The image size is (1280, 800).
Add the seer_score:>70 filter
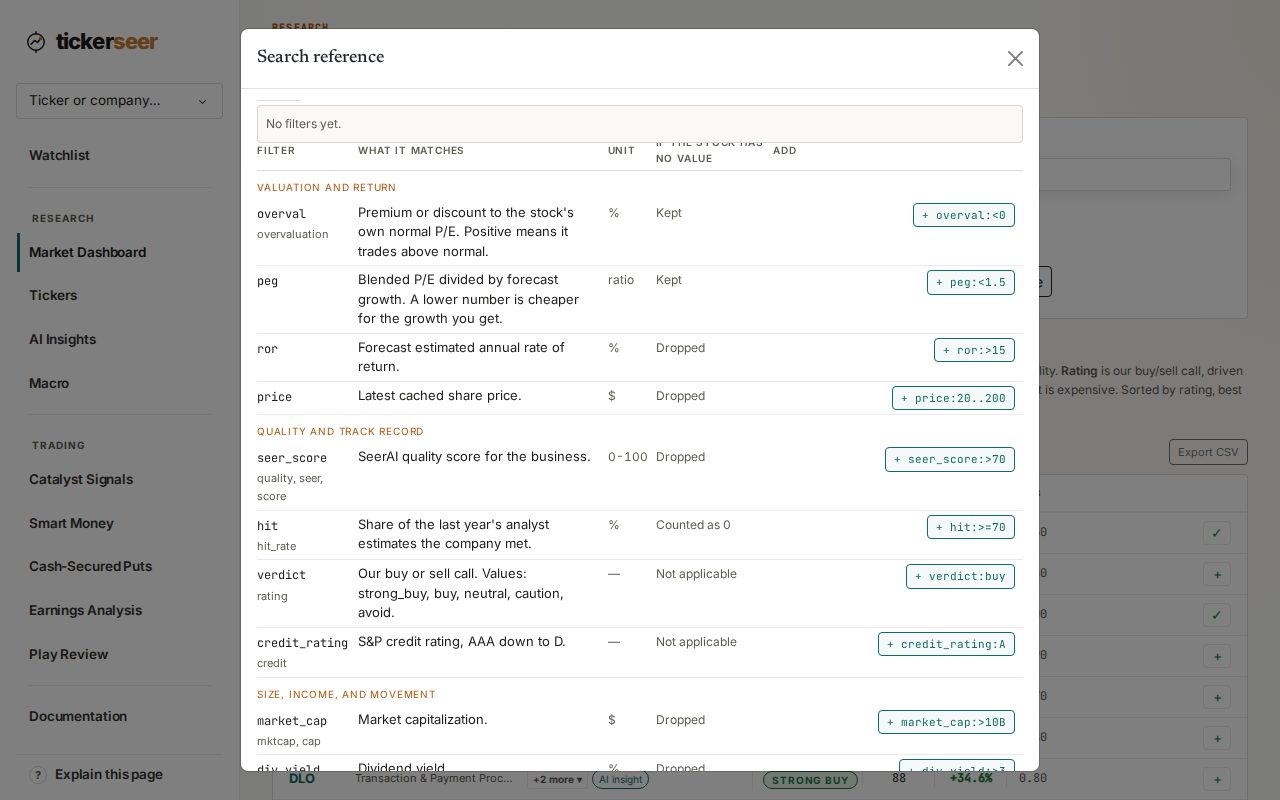[x=950, y=459]
